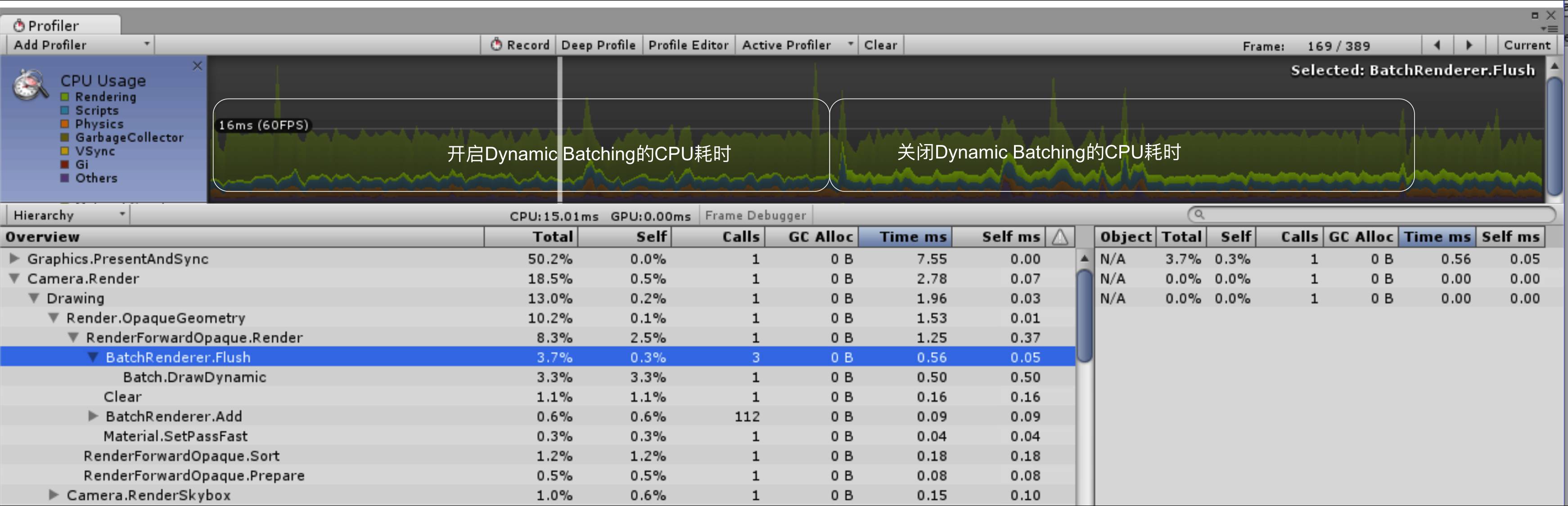Click in the profiler search field
Image resolution: width=1568 pixels, height=506 pixels.
(1376, 214)
